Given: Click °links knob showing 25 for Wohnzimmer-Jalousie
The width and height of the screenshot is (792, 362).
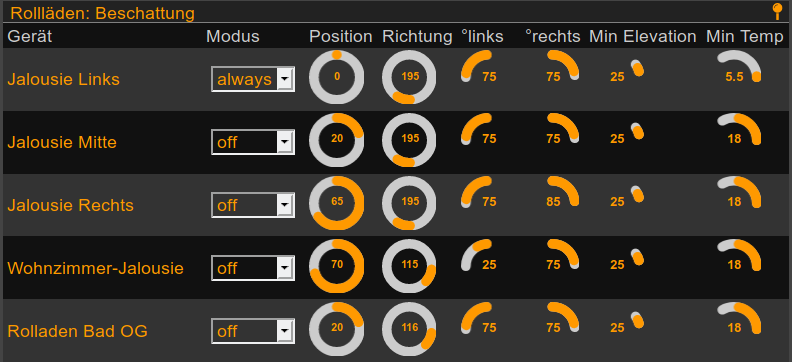Looking at the screenshot, I should (478, 255).
